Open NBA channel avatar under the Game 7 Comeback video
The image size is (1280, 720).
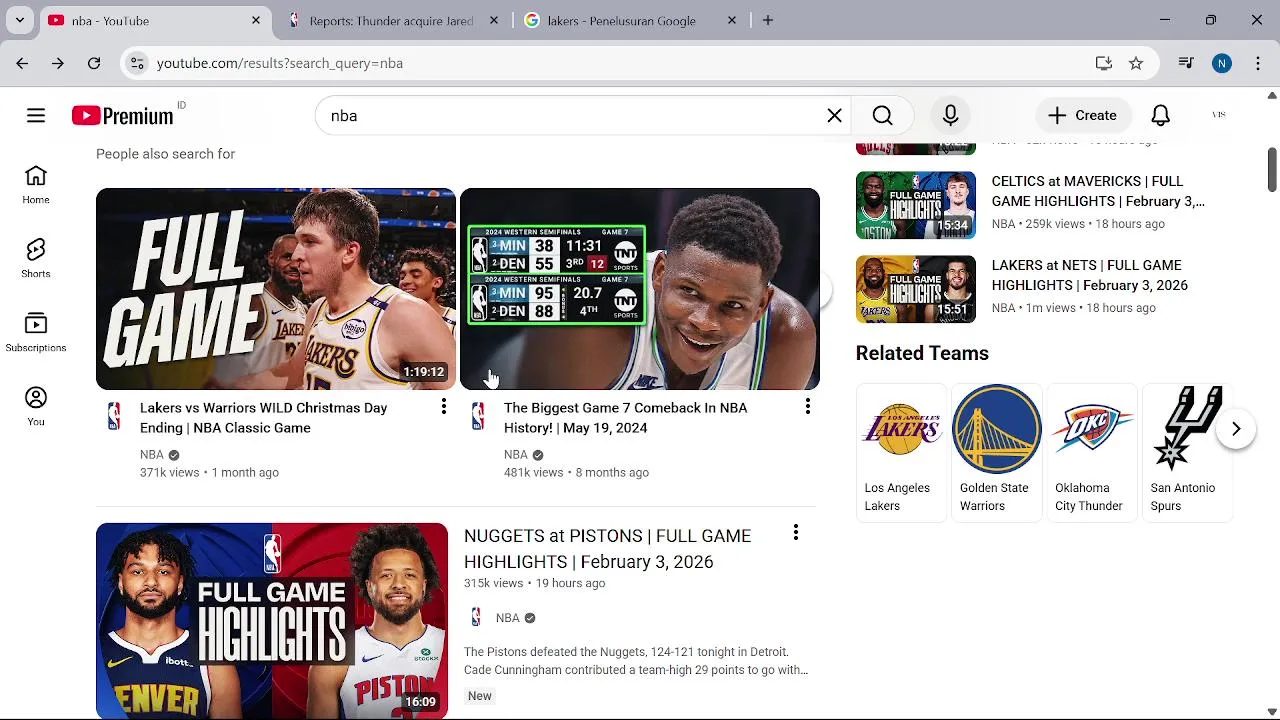478,416
